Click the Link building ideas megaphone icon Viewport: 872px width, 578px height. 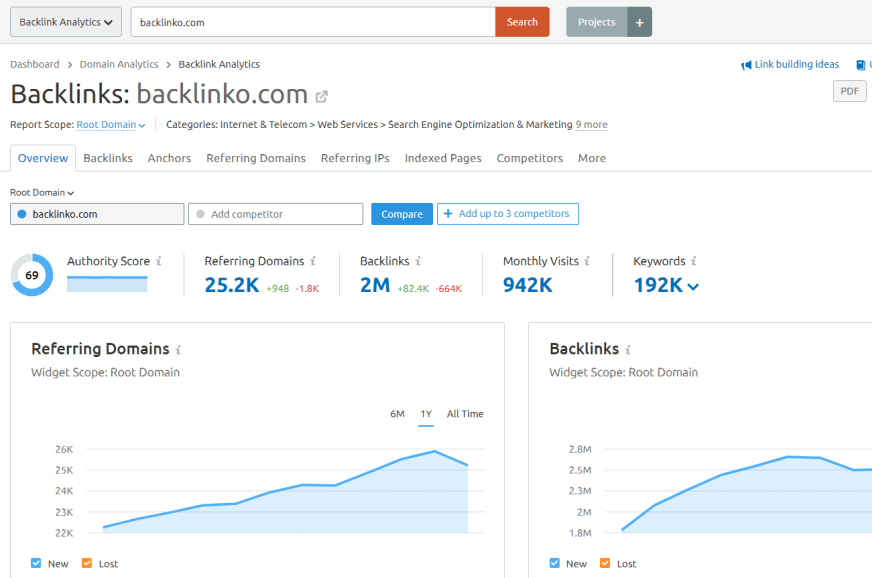[x=746, y=65]
